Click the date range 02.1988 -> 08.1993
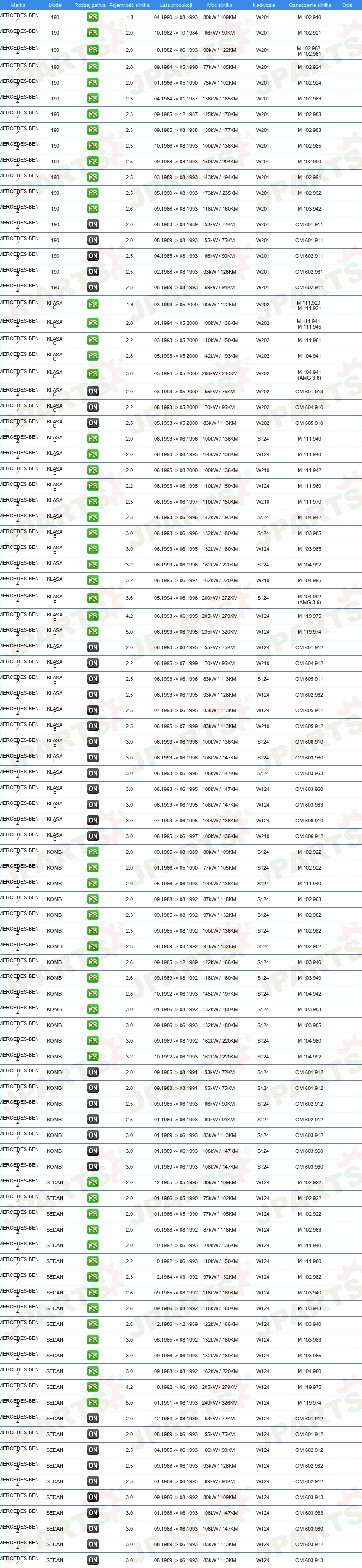This screenshot has height=1568, width=362. point(176,272)
